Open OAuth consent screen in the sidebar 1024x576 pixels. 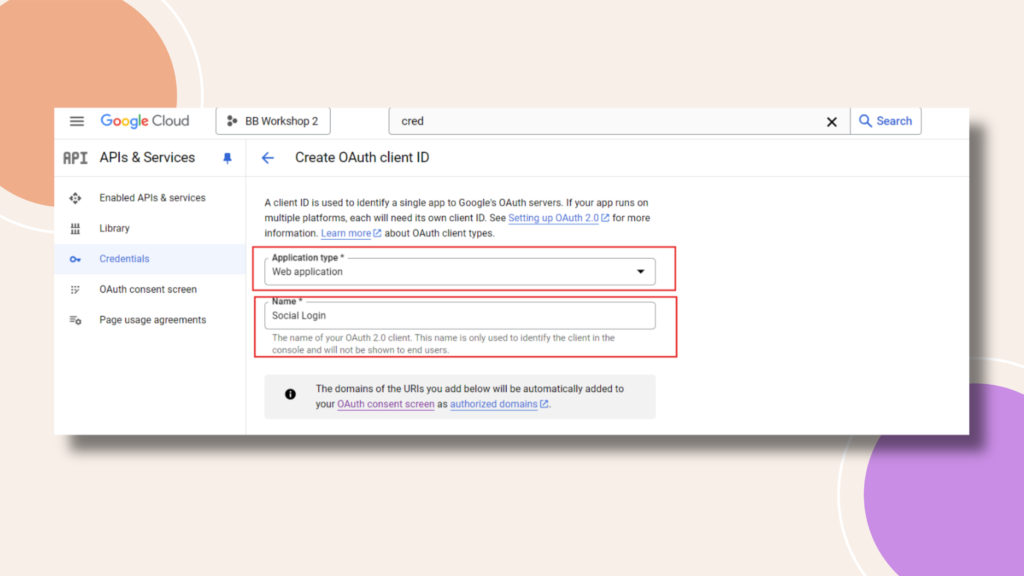(x=148, y=289)
